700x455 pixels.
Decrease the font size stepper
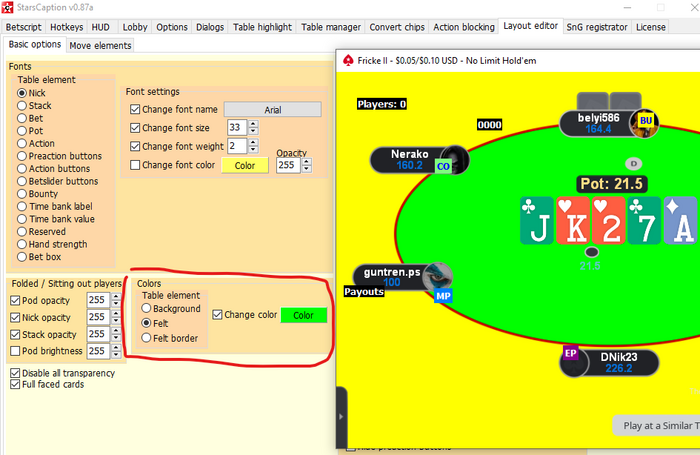pyautogui.click(x=253, y=131)
